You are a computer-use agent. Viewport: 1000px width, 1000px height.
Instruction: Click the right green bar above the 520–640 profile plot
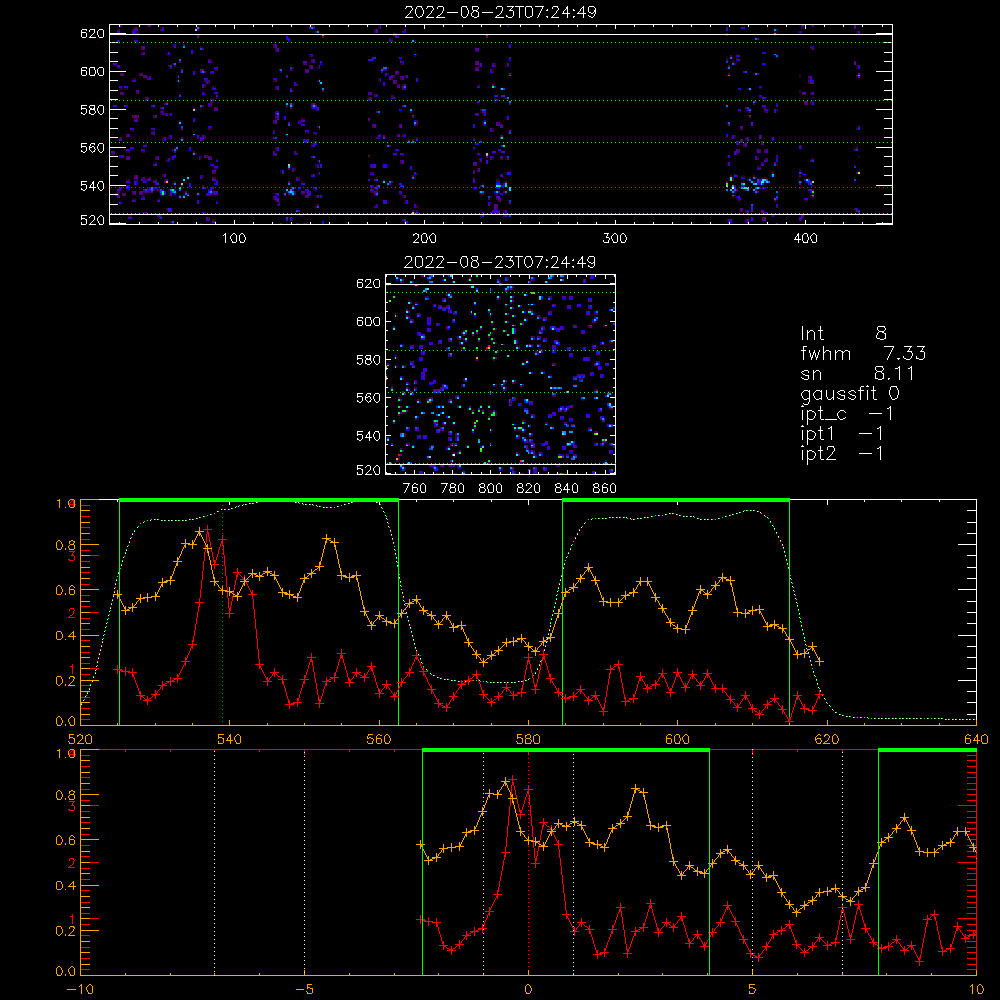[676, 500]
